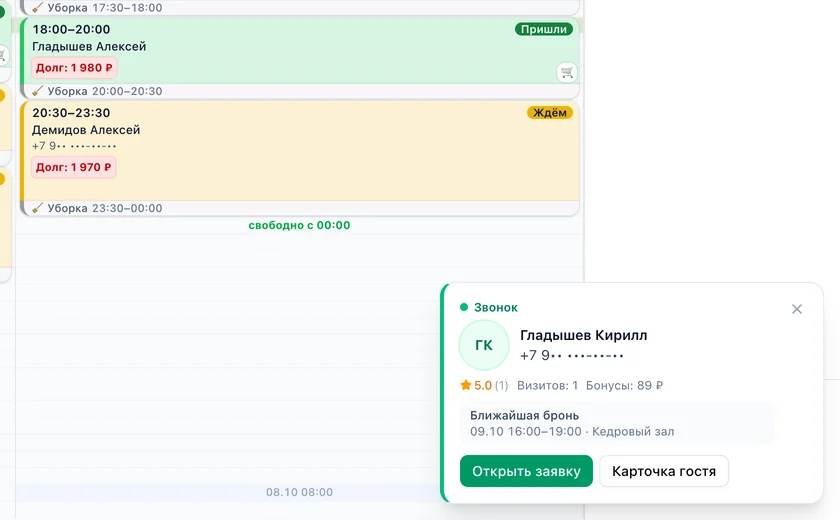Select the 'свободно с 00:00' free slot label
This screenshot has width=840, height=520.
[299, 225]
